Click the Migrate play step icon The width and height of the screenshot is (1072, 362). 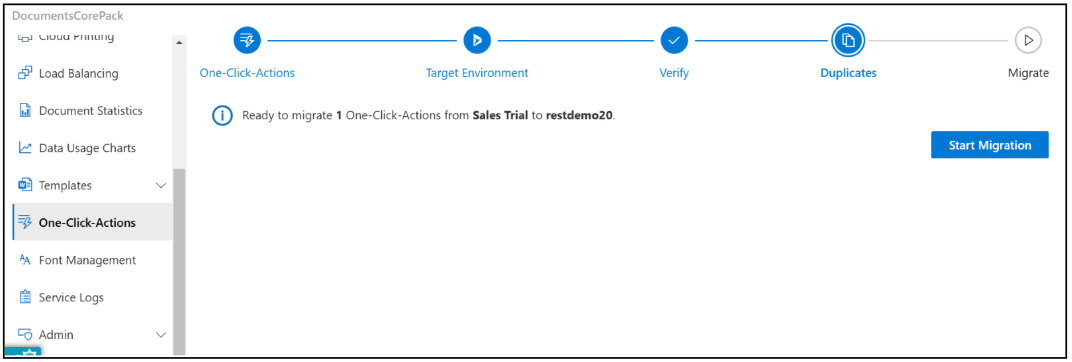[x=1028, y=41]
